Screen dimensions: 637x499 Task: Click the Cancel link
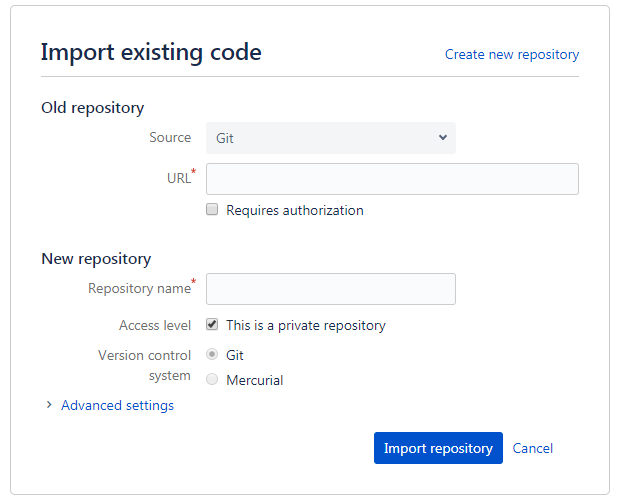click(x=533, y=448)
